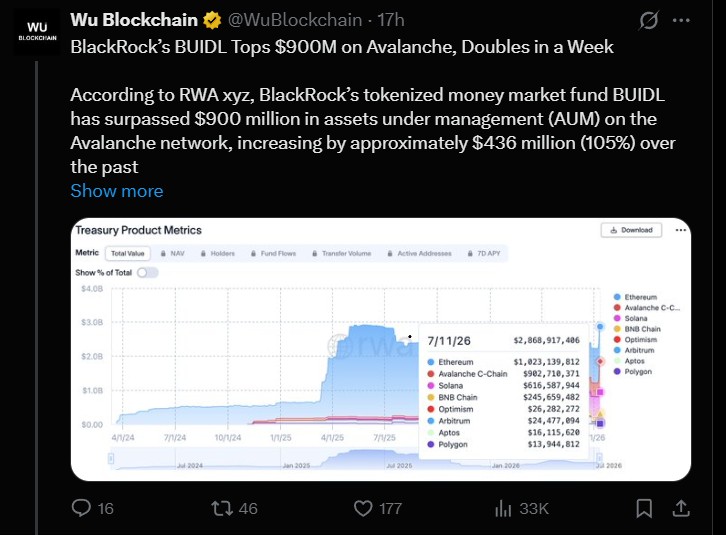Open chart three-dot options menu
The image size is (726, 535).
[x=681, y=230]
